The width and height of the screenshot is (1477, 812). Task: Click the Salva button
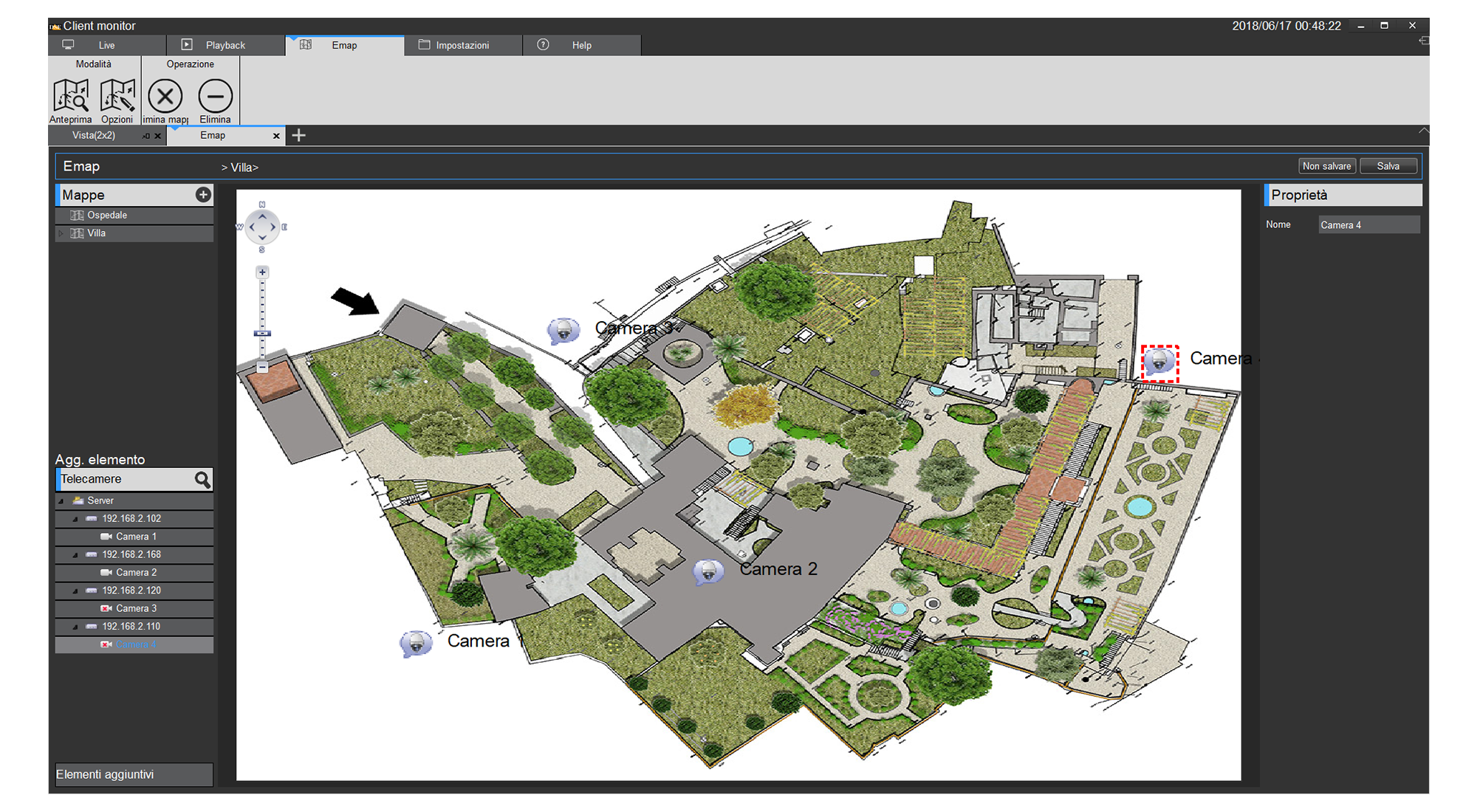coord(1388,165)
